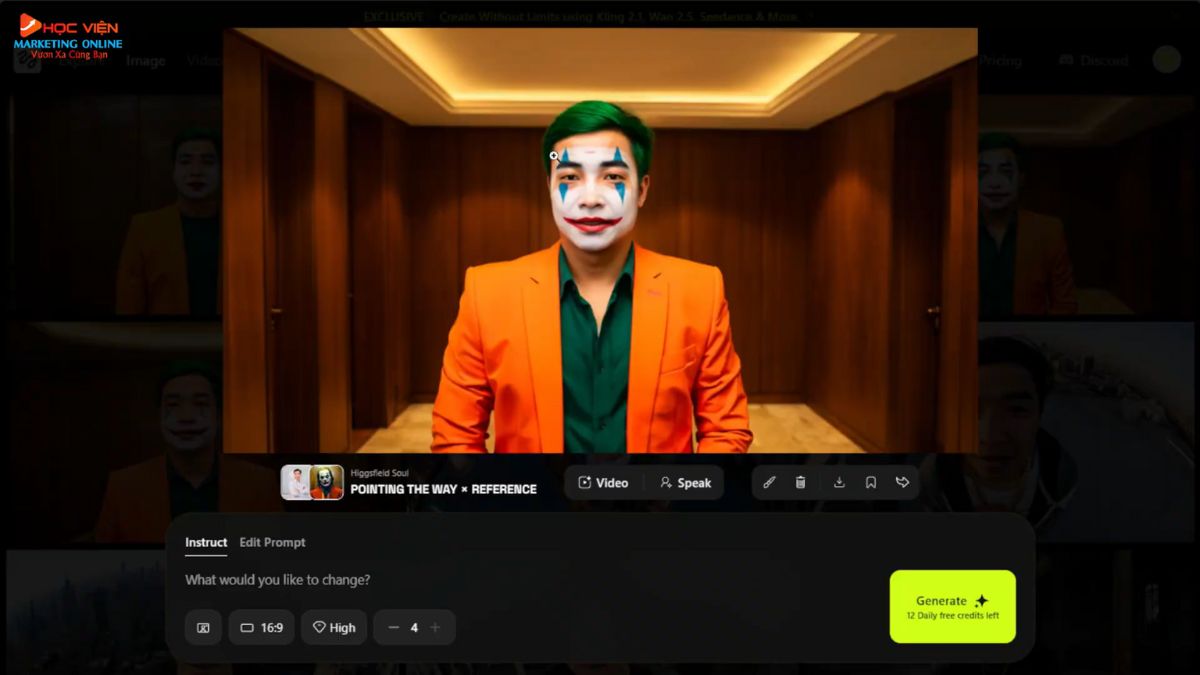The image size is (1200, 675).
Task: Open the image reference upload icon
Action: pos(203,628)
